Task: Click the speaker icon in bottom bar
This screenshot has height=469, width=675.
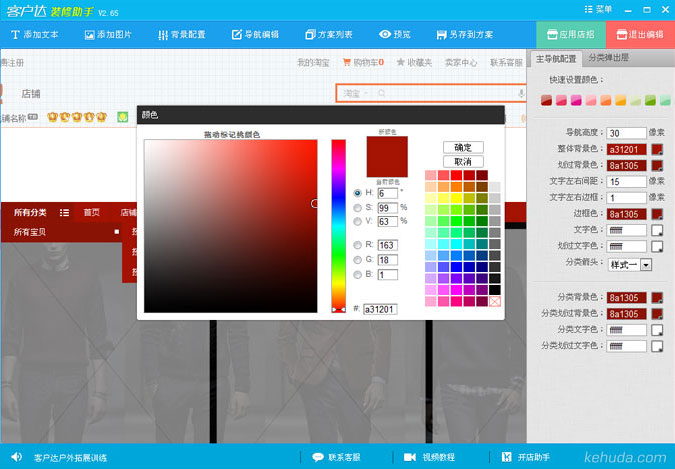Action: pos(17,457)
